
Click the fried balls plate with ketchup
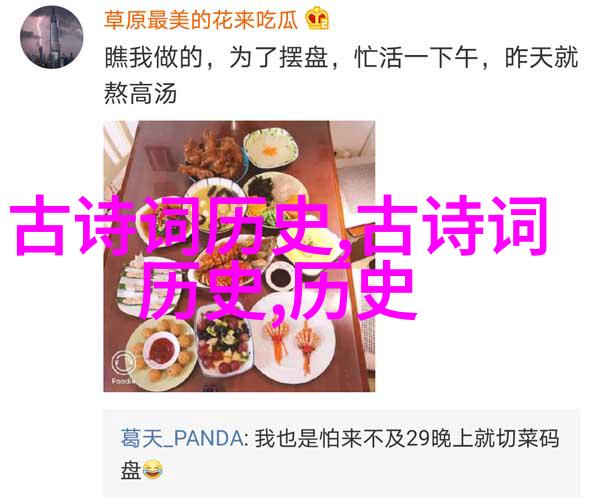[x=162, y=351]
